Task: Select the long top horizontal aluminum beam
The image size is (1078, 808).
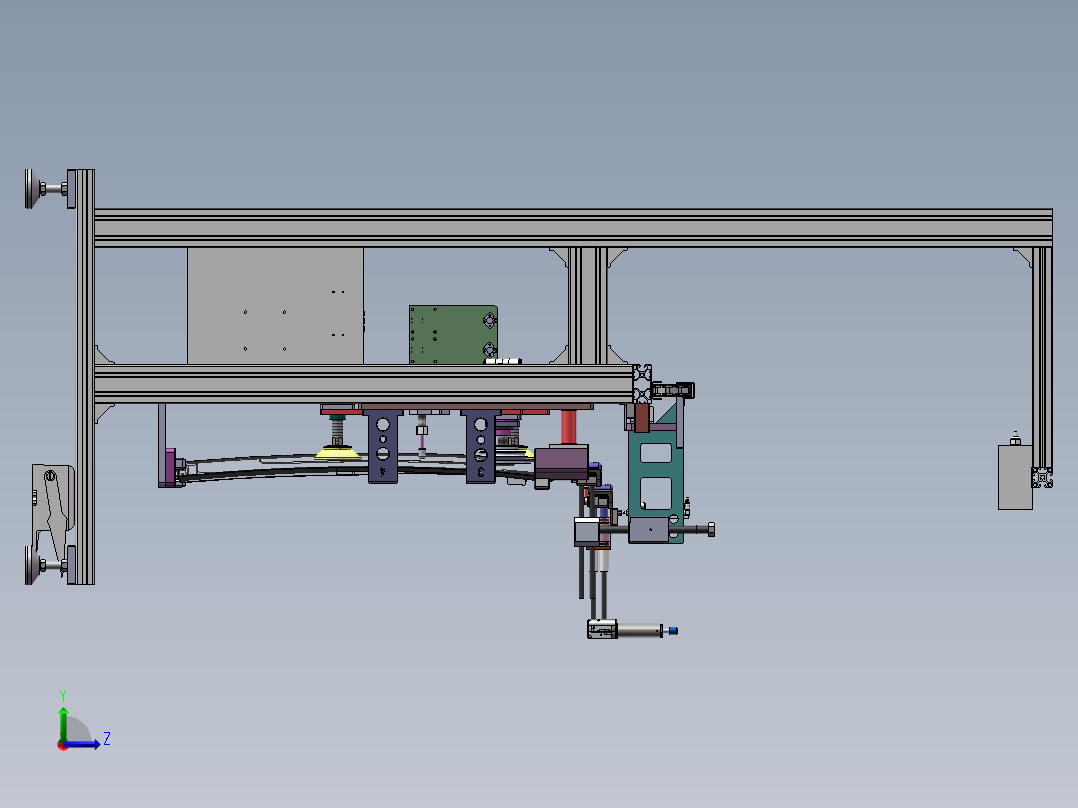Action: pyautogui.click(x=573, y=228)
